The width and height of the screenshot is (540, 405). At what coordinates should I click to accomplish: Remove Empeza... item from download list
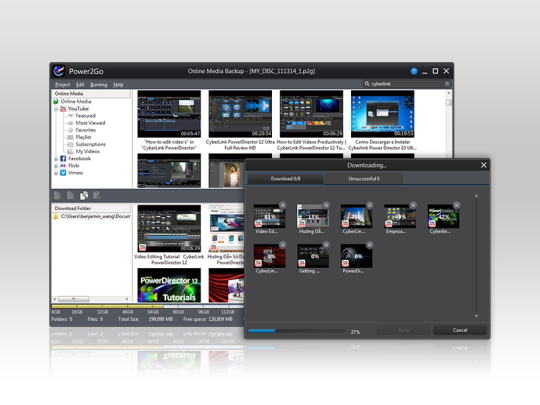(413, 205)
